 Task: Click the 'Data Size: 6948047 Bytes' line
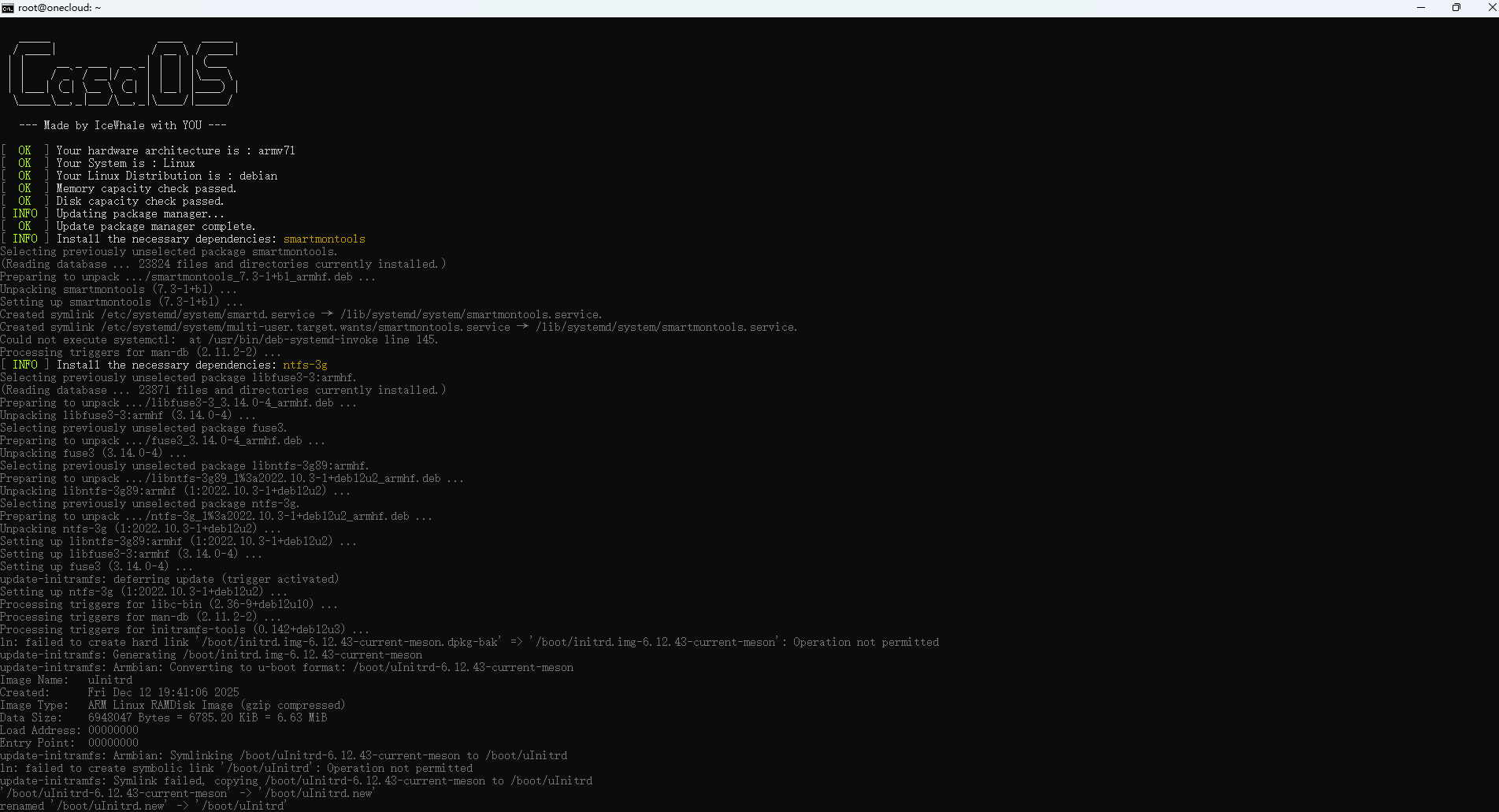[x=163, y=717]
